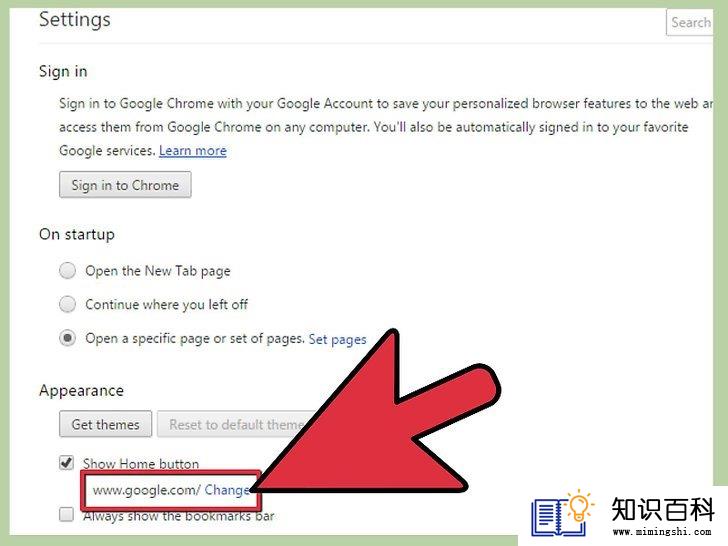Click the Sign in section heading
Viewport: 728px width, 546px height.
coord(63,71)
